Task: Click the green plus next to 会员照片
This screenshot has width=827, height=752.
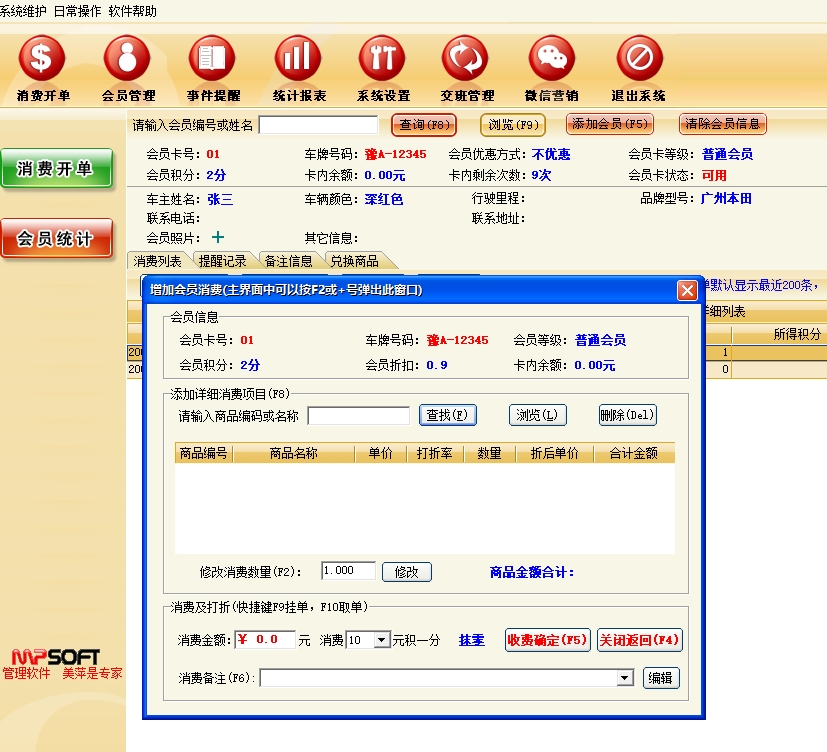Action: tap(217, 238)
